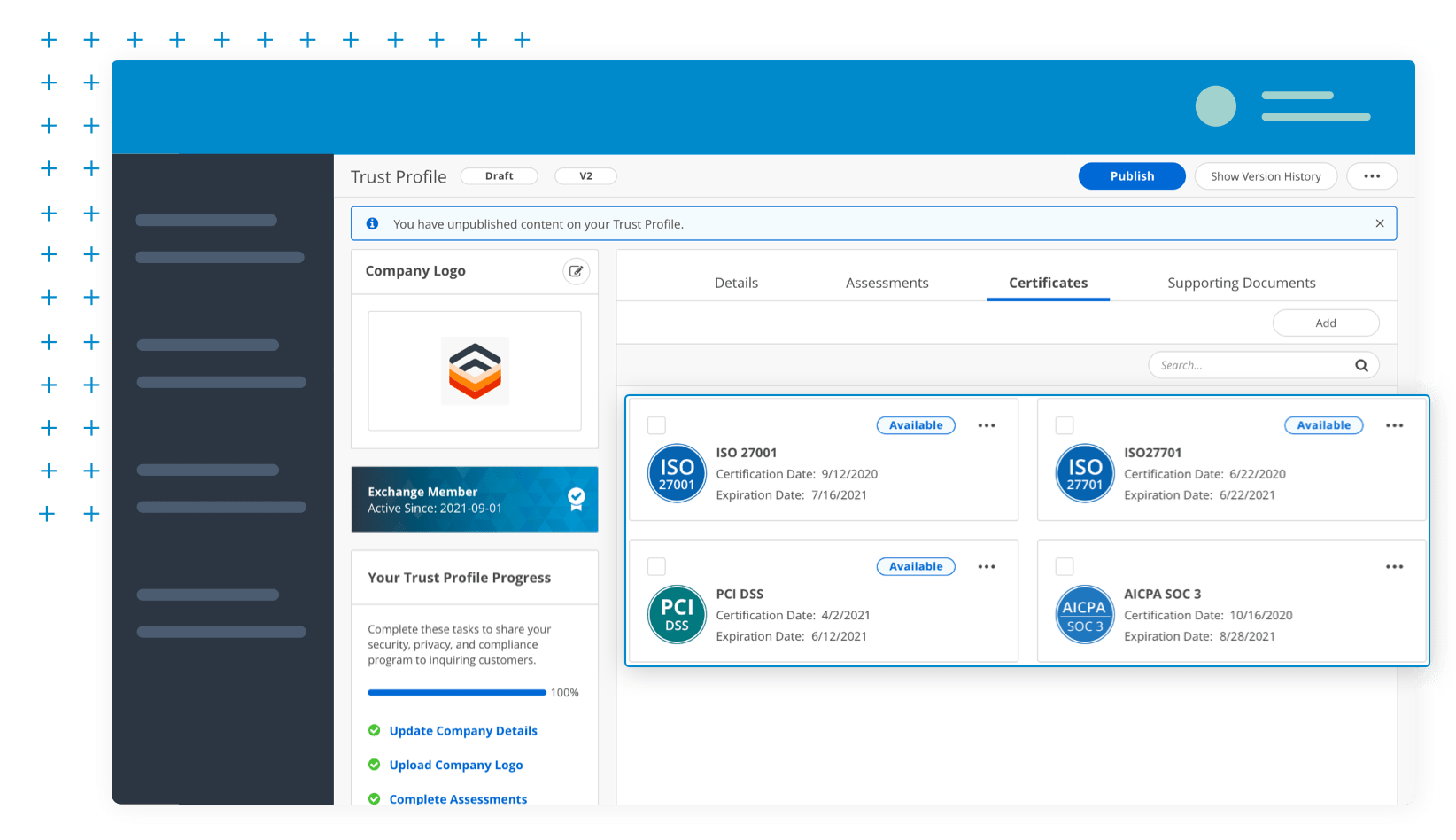
Task: Add a new certificate
Action: [1326, 323]
